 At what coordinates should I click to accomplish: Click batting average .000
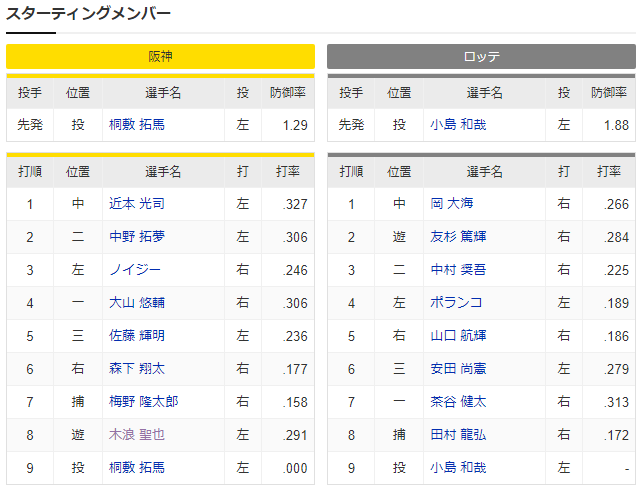[295, 468]
